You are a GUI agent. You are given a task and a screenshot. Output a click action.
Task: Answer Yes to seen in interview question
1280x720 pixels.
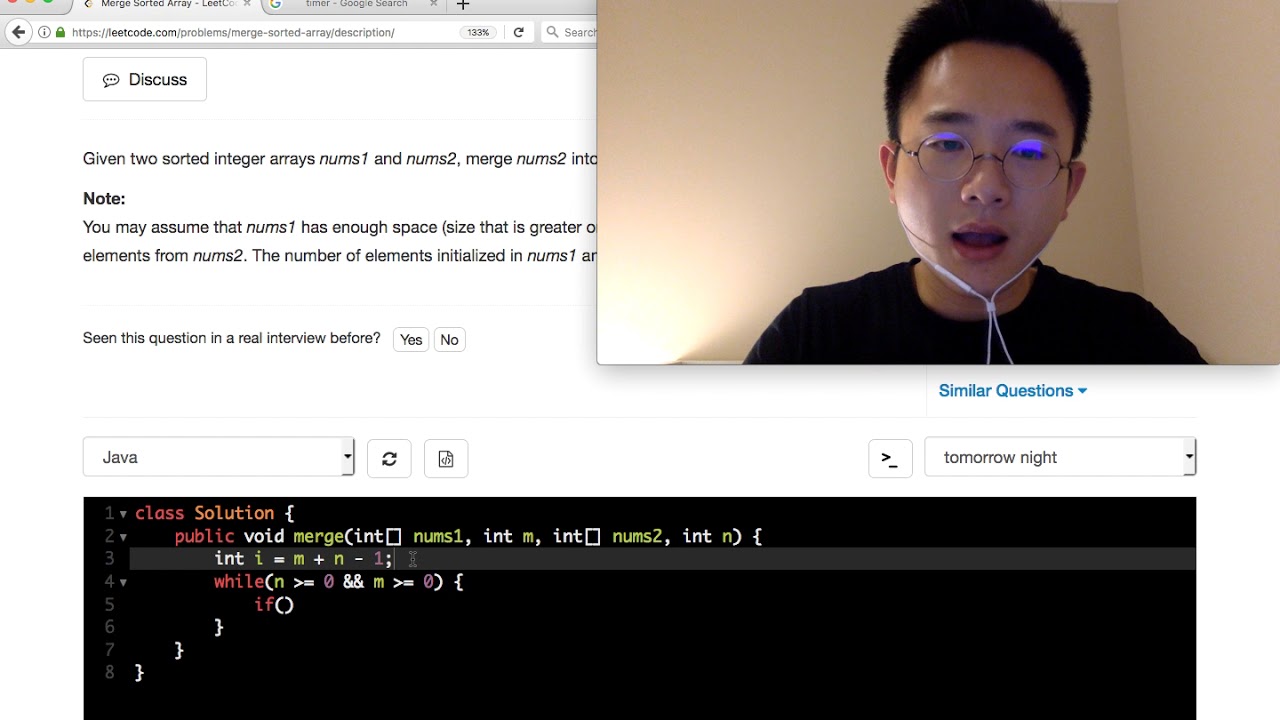click(411, 340)
